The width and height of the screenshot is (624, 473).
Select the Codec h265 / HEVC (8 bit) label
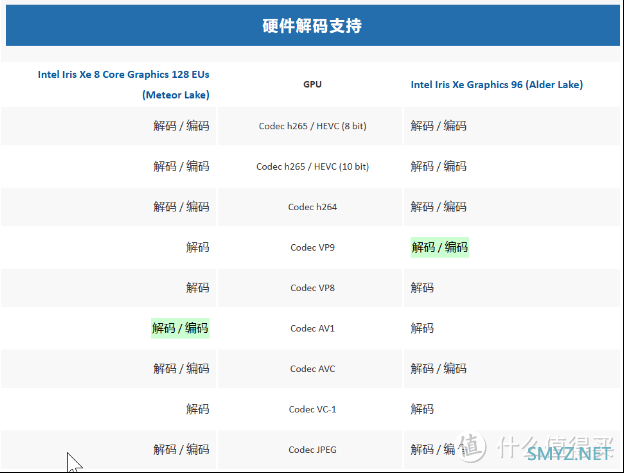(x=312, y=126)
